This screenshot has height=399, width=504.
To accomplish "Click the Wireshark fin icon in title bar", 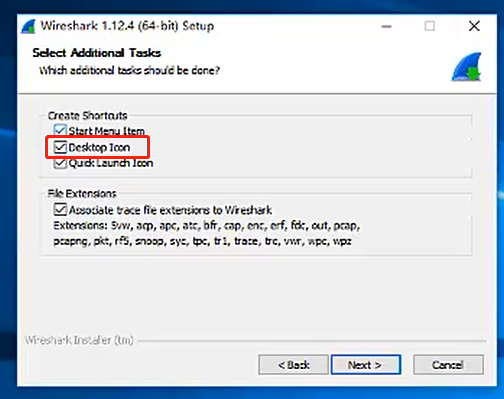I will 28,26.
